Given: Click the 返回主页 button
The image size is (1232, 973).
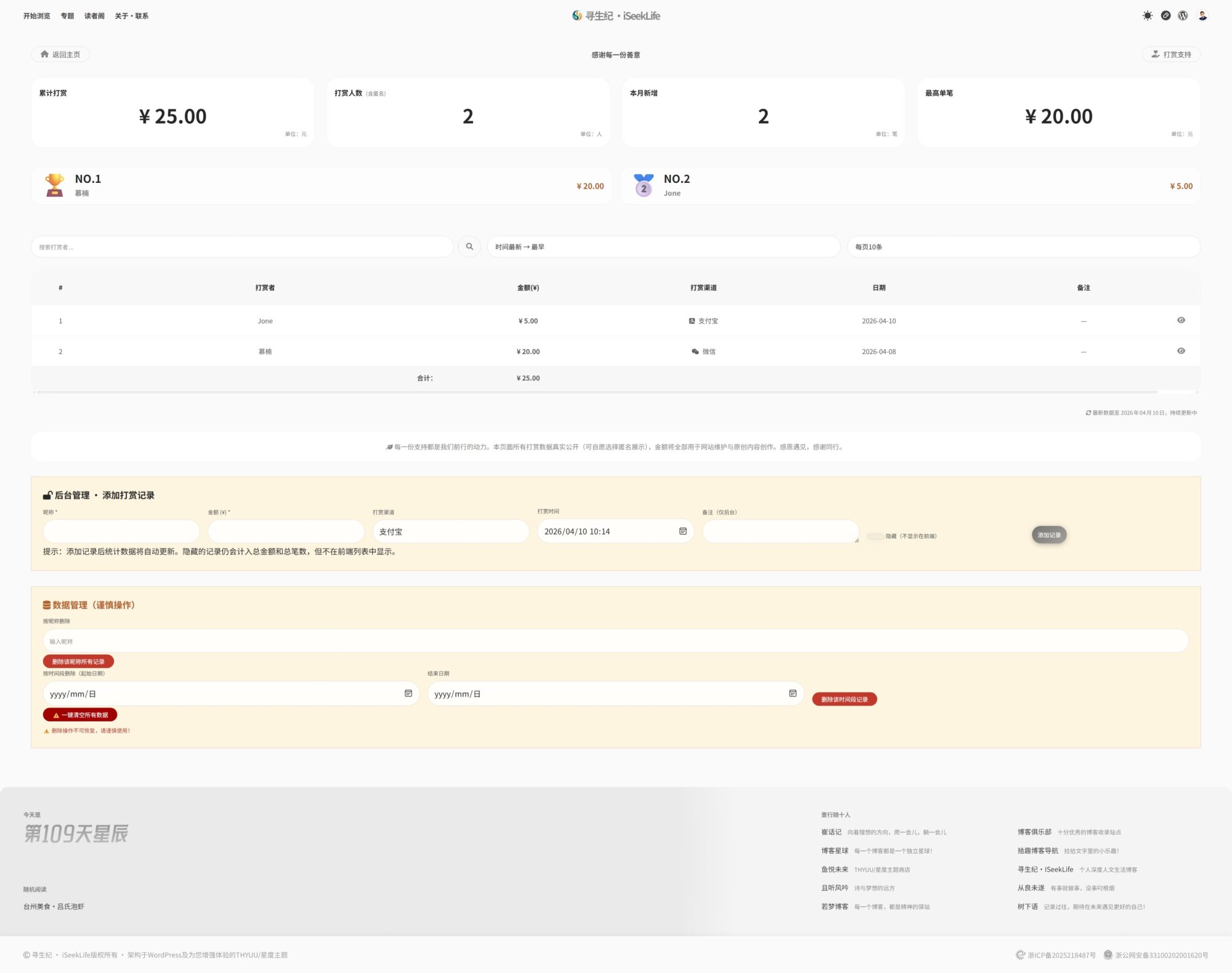Looking at the screenshot, I should 60,54.
